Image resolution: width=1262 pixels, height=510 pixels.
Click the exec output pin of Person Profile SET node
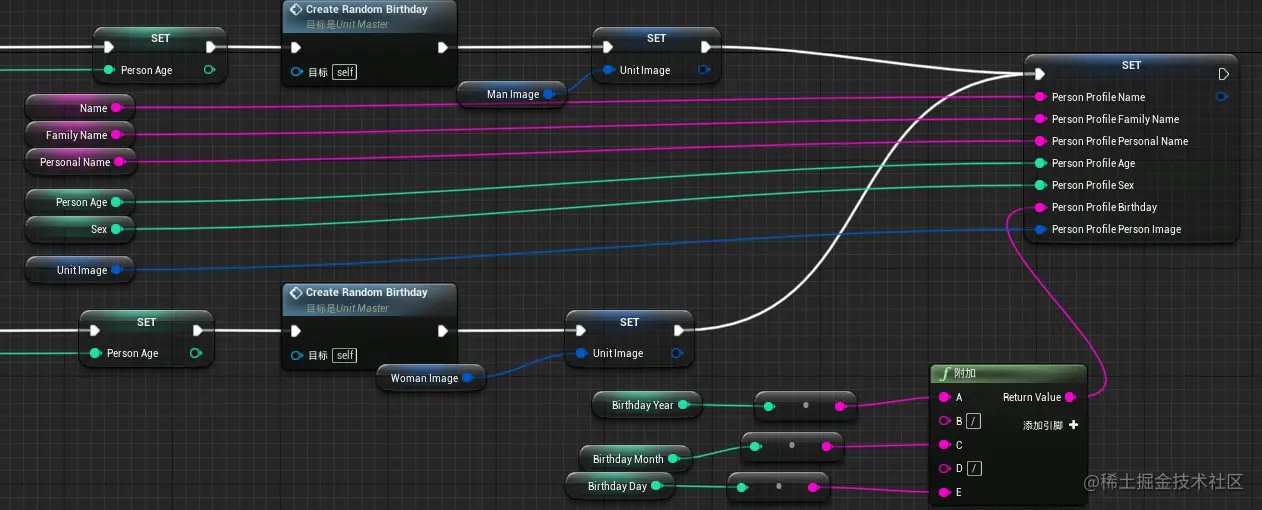click(1223, 74)
